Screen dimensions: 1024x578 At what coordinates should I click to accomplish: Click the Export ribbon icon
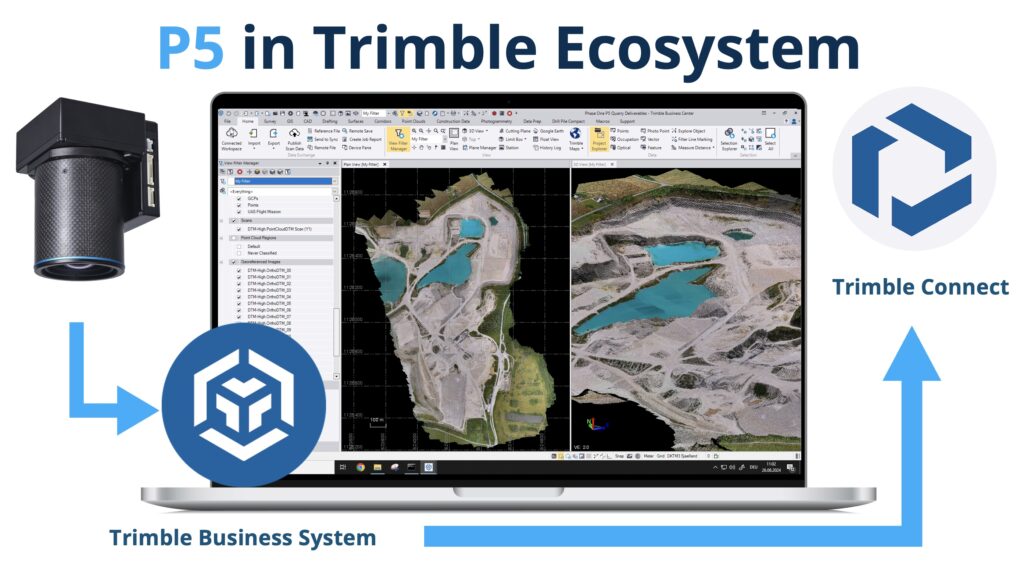(274, 138)
